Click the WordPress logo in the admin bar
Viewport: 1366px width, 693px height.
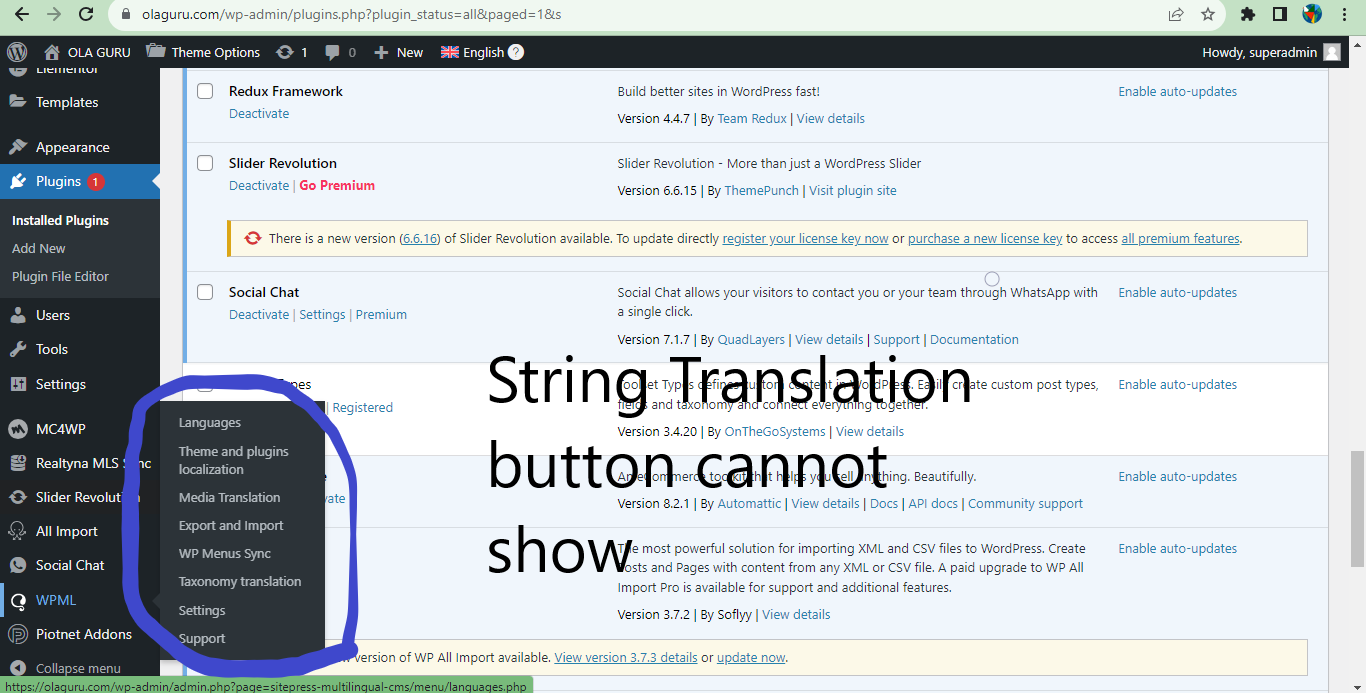click(x=16, y=52)
